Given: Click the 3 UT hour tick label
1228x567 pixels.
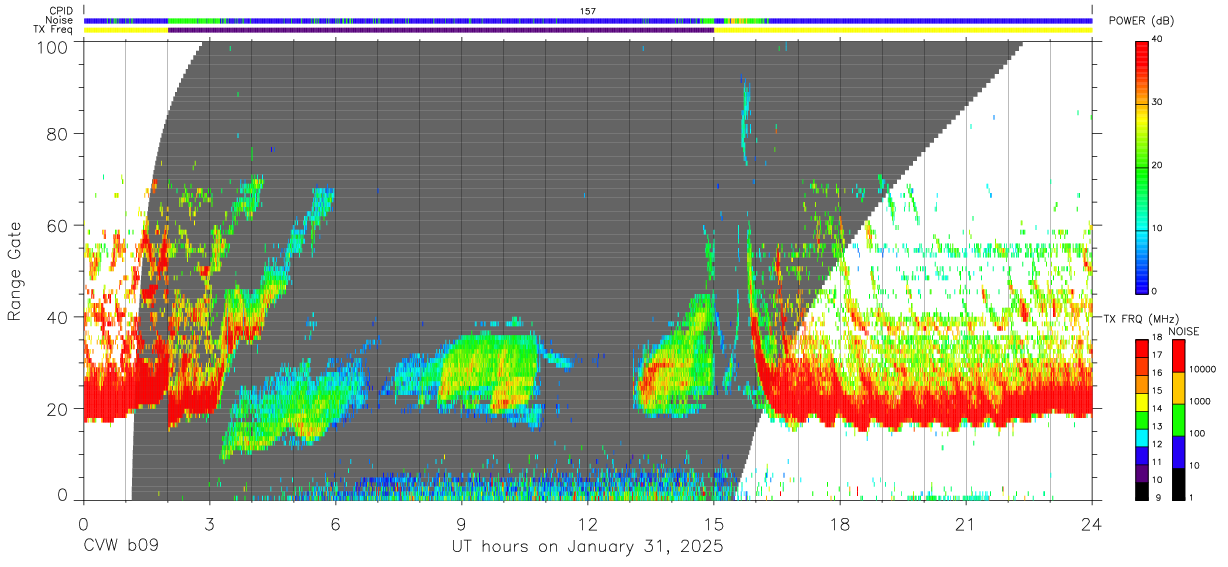Looking at the screenshot, I should tap(210, 524).
